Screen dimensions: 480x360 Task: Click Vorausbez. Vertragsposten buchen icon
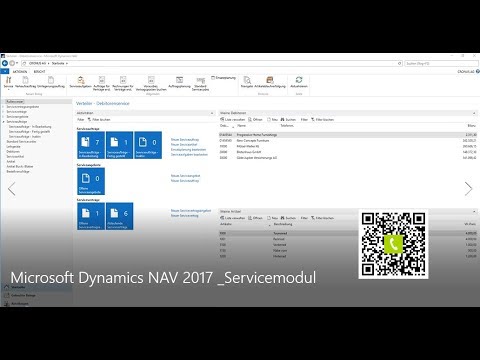click(x=151, y=83)
